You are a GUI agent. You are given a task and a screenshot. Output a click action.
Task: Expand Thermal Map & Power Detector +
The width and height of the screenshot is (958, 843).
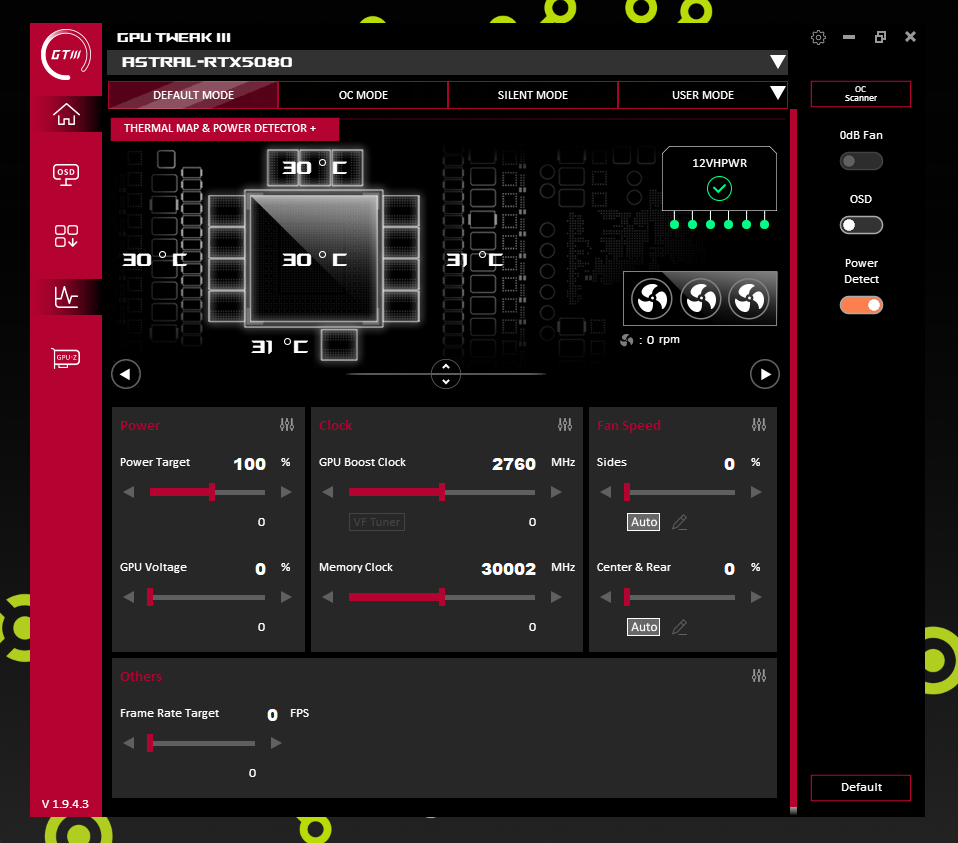[225, 128]
